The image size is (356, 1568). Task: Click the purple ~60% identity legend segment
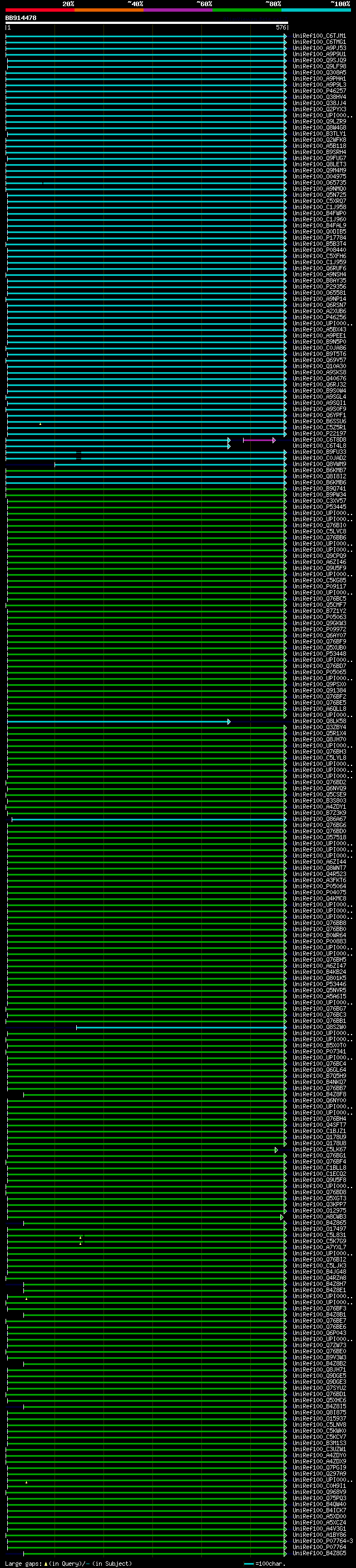pyautogui.click(x=179, y=10)
